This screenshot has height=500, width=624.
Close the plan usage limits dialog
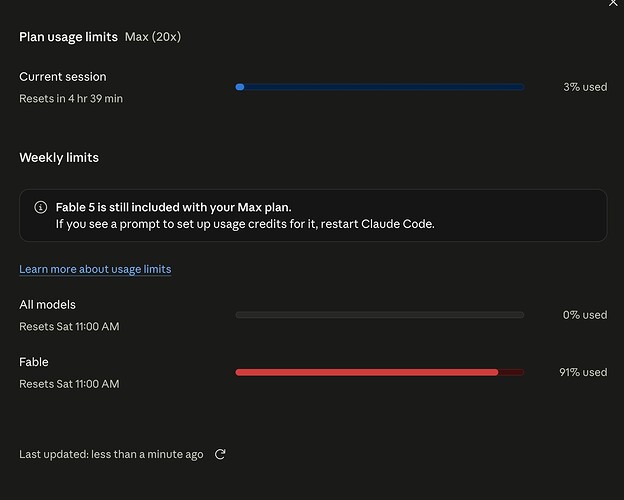point(613,3)
